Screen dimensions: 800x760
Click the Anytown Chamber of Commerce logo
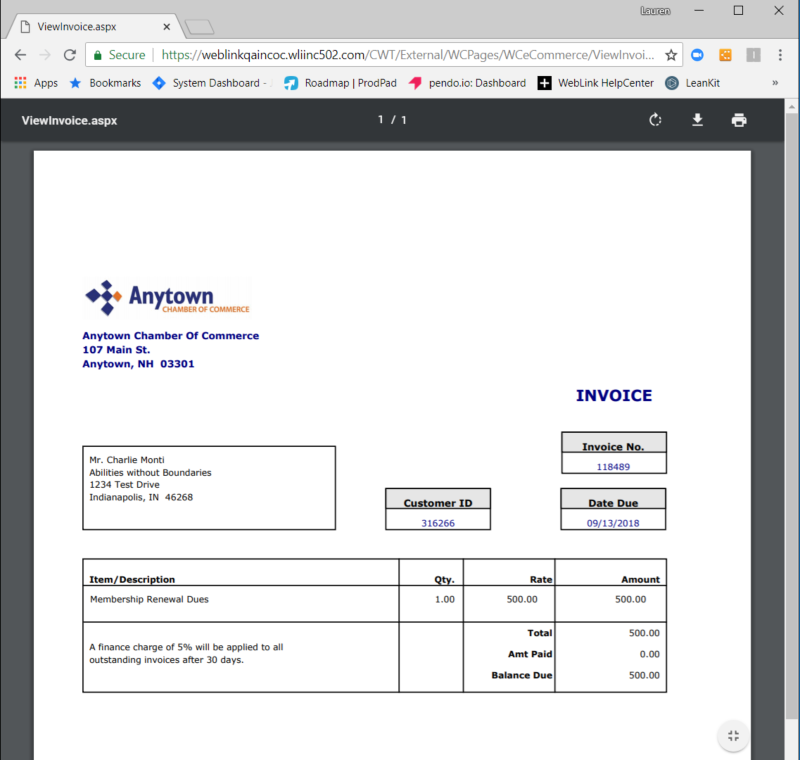tap(167, 298)
